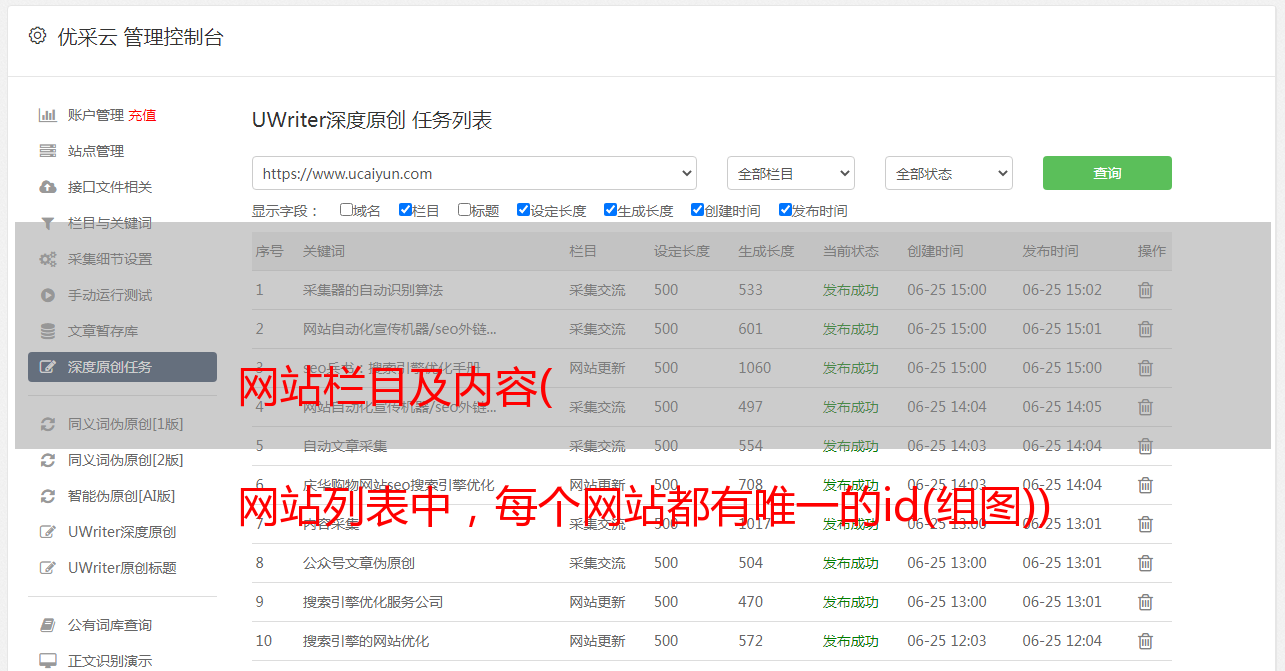Click the cloud upload icon for 接口文件相关
The height and width of the screenshot is (671, 1285).
click(x=47, y=187)
